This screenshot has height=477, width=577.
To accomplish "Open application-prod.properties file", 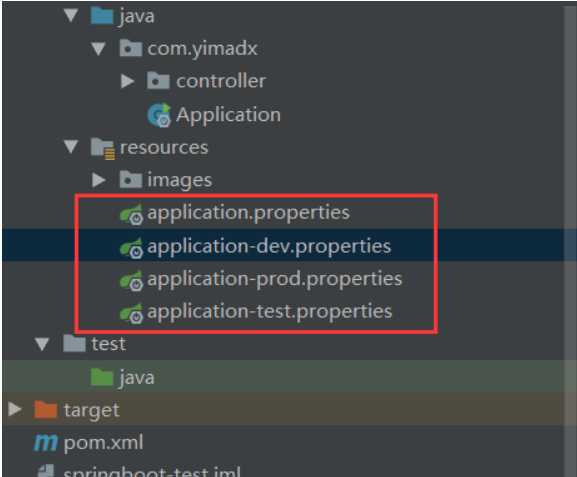I will [x=275, y=279].
